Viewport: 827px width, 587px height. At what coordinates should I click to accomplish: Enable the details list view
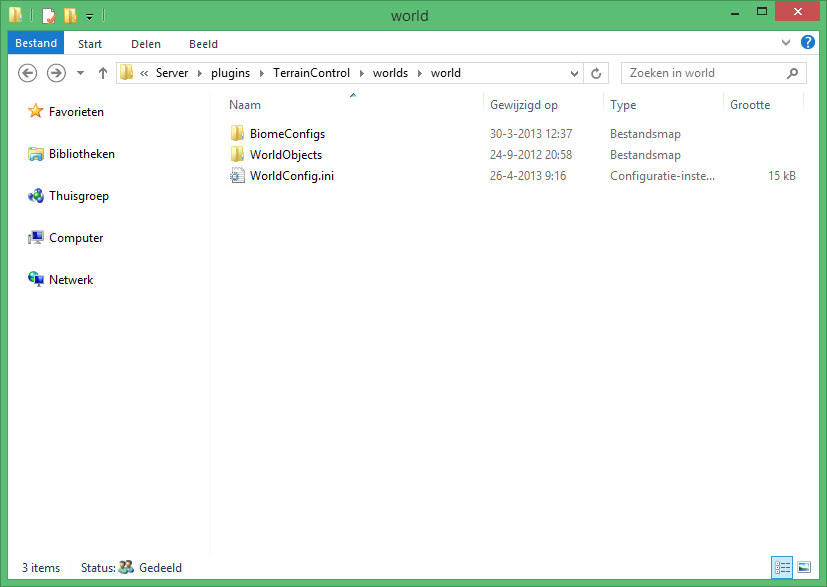point(781,567)
